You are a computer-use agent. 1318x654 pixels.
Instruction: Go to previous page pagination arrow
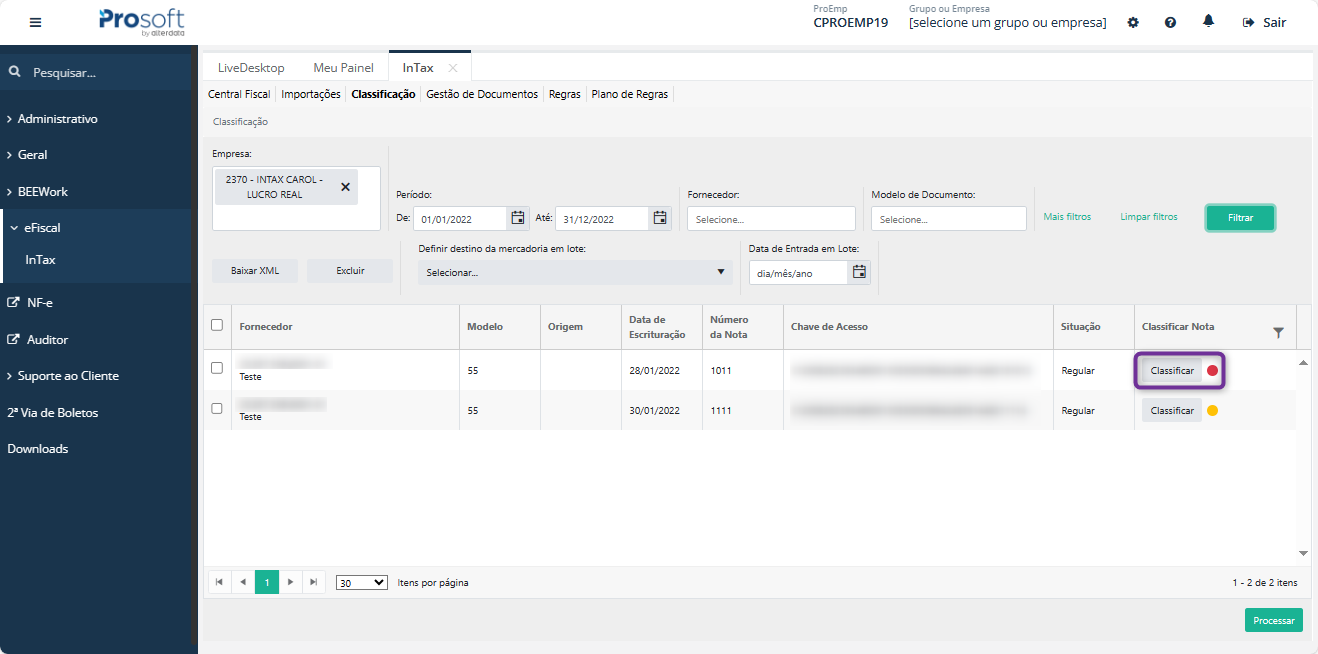(243, 582)
